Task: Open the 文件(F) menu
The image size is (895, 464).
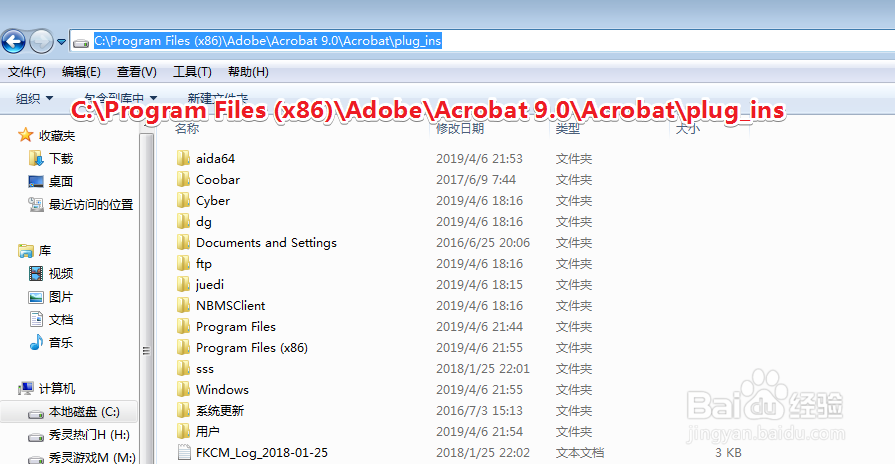Action: 27,72
